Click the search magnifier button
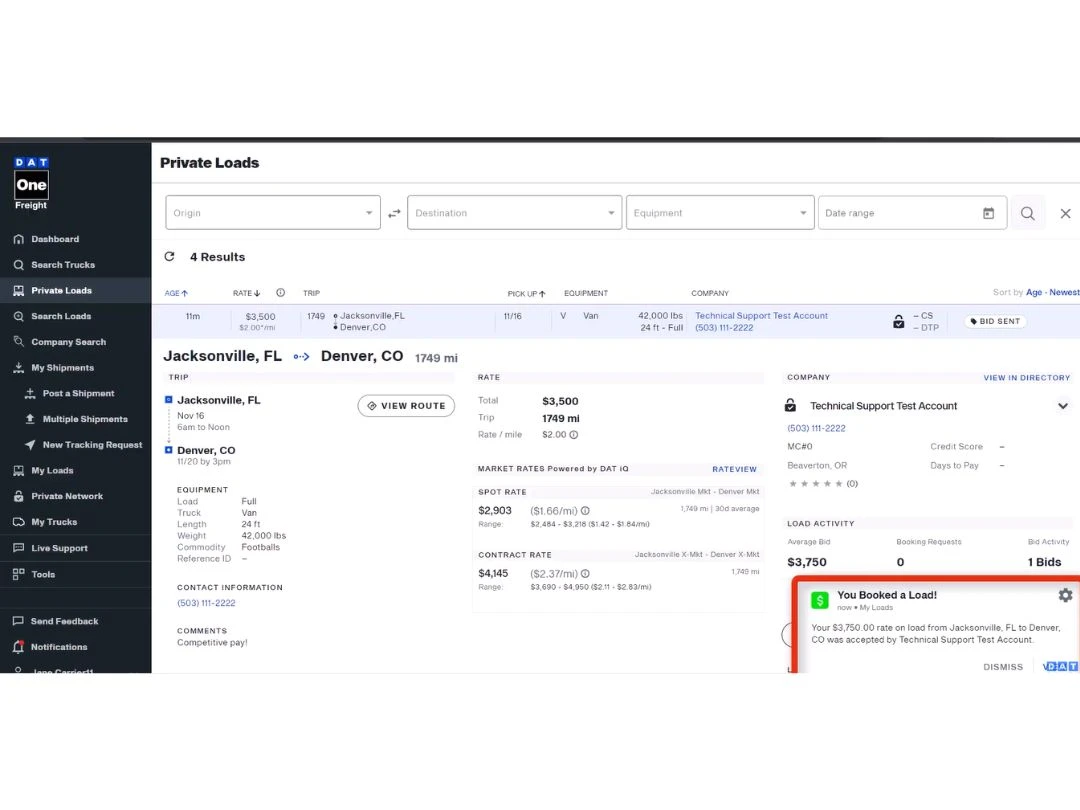 pos(1027,213)
